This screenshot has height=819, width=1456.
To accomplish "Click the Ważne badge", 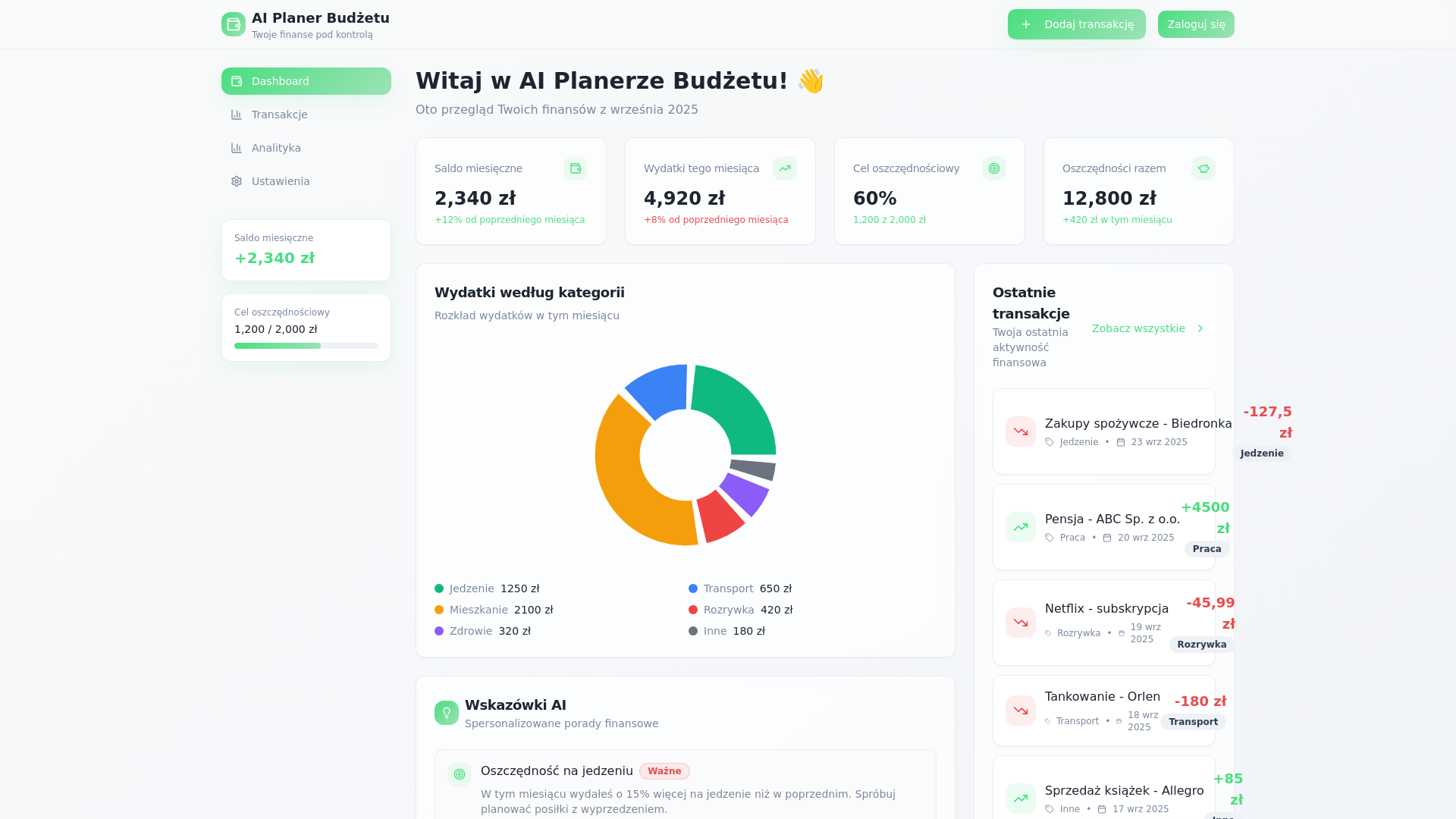I will point(664,771).
